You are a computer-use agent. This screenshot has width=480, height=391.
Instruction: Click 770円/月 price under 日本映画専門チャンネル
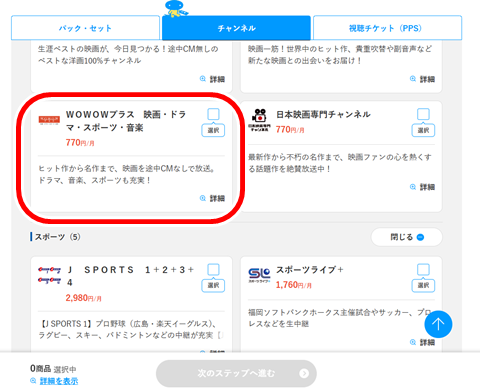pyautogui.click(x=290, y=129)
